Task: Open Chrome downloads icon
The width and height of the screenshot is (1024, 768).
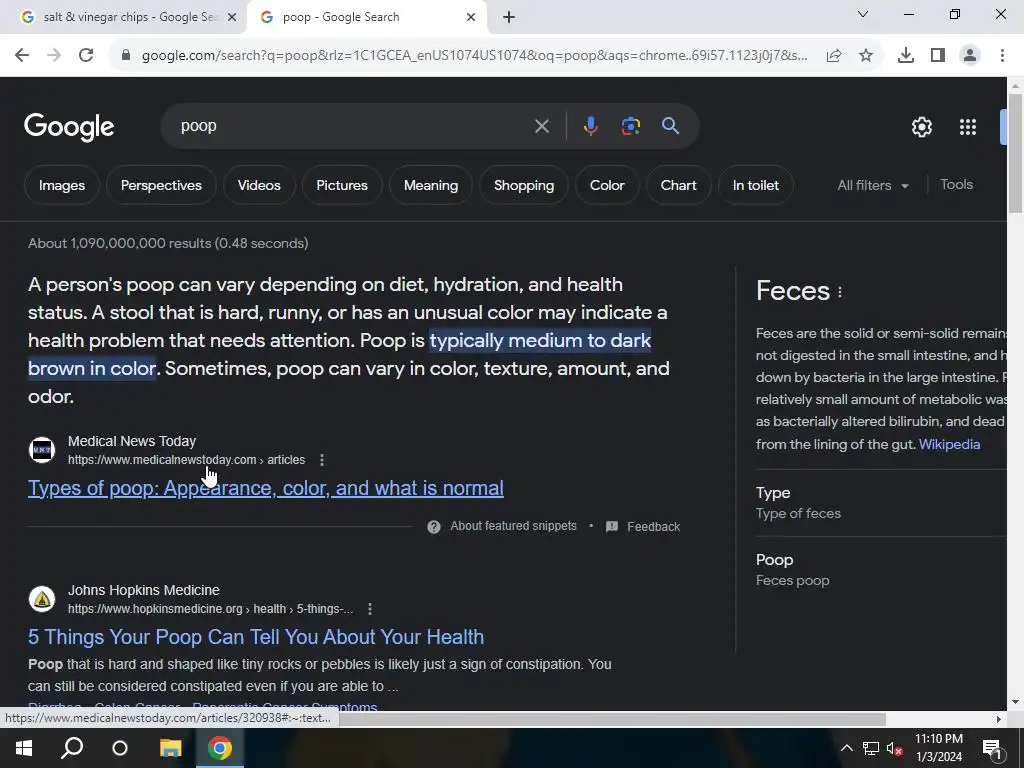Action: coord(905,56)
